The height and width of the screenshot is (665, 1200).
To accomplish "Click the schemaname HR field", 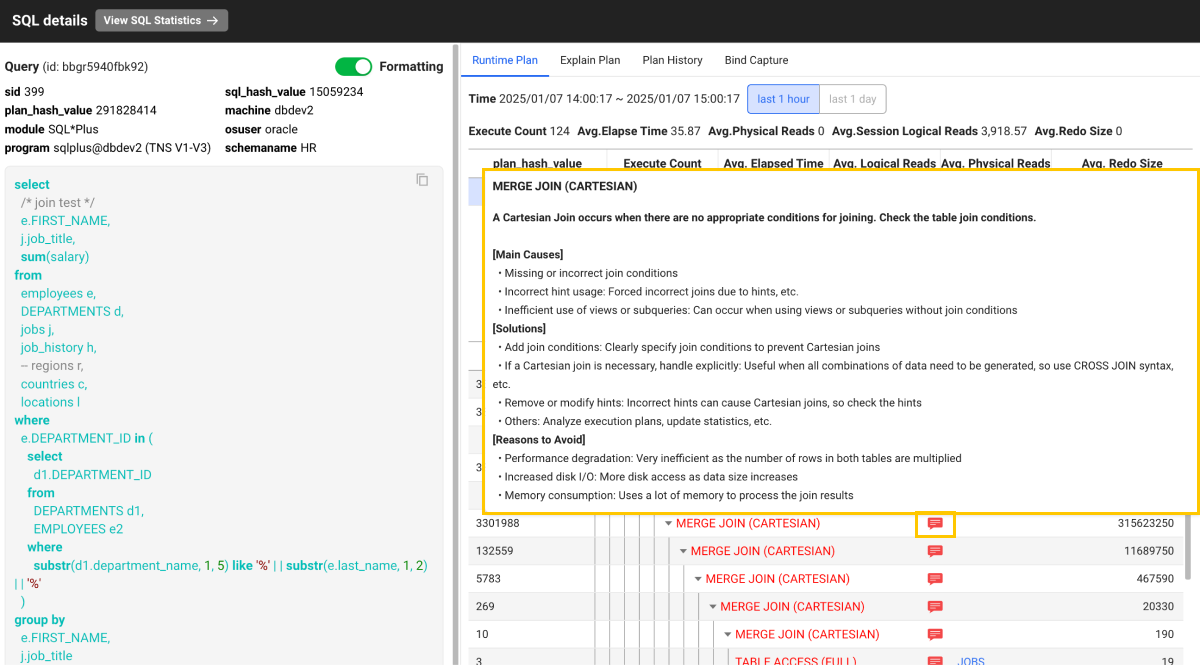I will (x=270, y=148).
